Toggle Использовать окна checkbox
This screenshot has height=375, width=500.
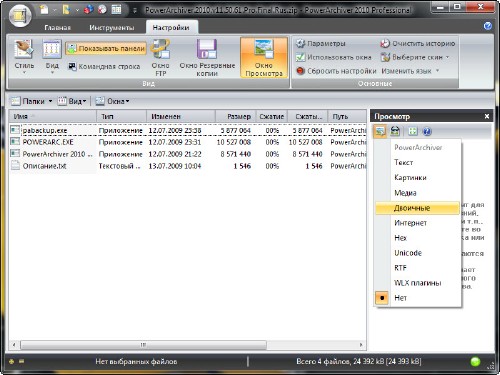coord(301,57)
